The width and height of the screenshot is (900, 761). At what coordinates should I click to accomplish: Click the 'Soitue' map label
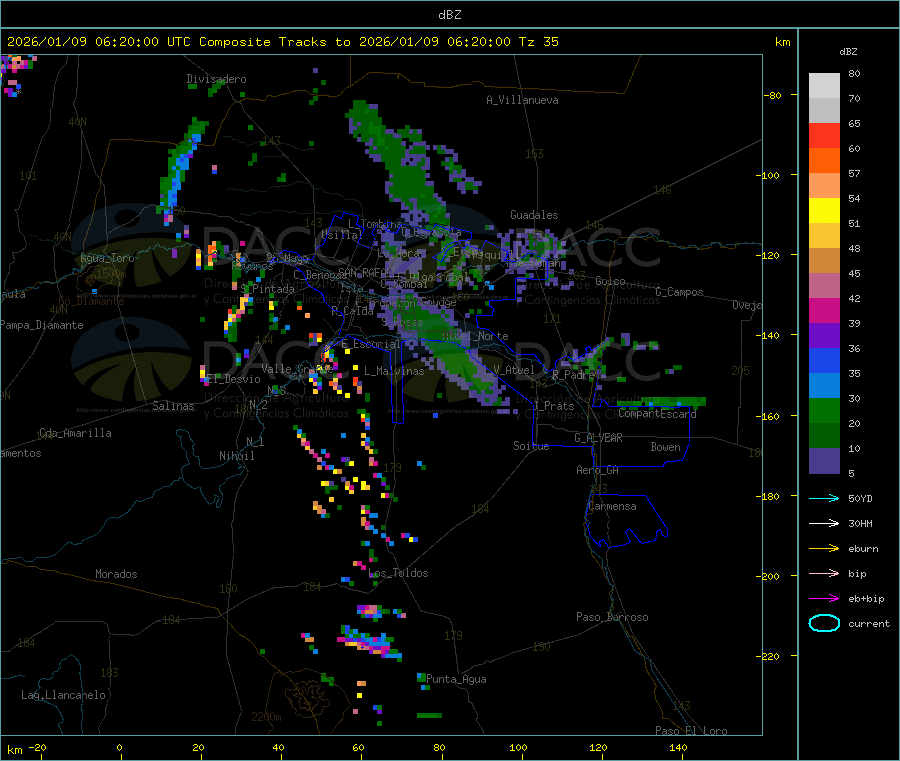pos(531,446)
